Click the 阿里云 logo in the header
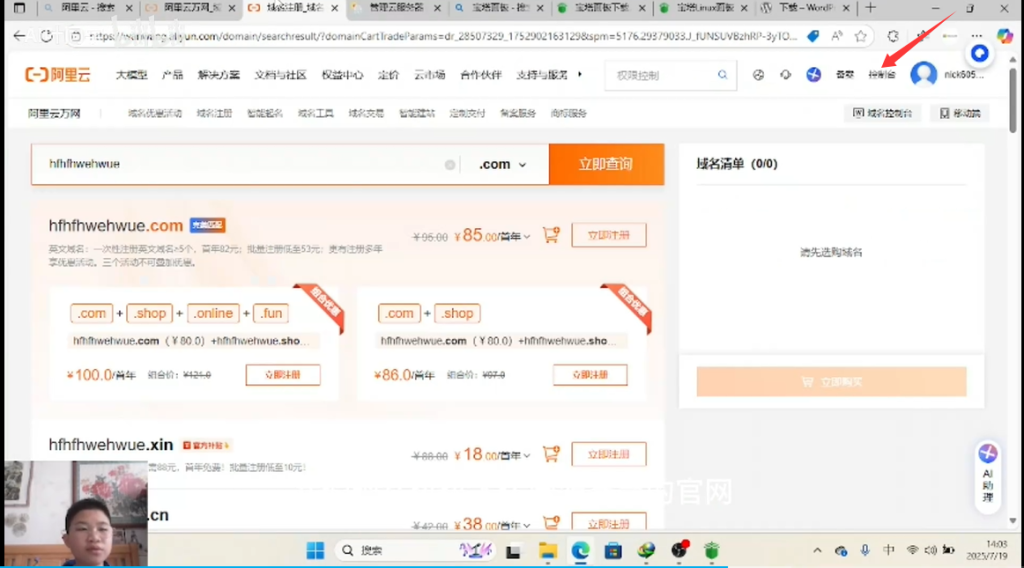The image size is (1024, 568). 57,75
